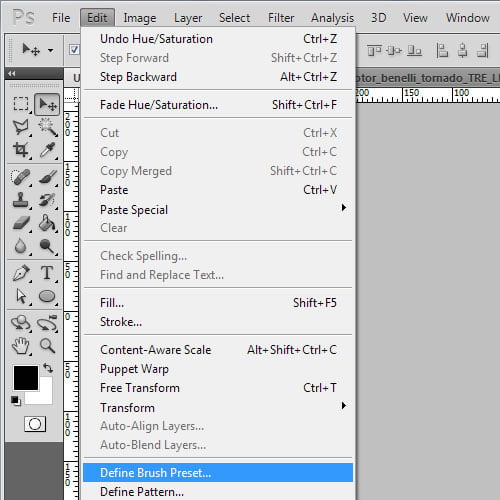Viewport: 500px width, 500px height.
Task: Select the Rectangular Marquee tool
Action: pyautogui.click(x=21, y=104)
